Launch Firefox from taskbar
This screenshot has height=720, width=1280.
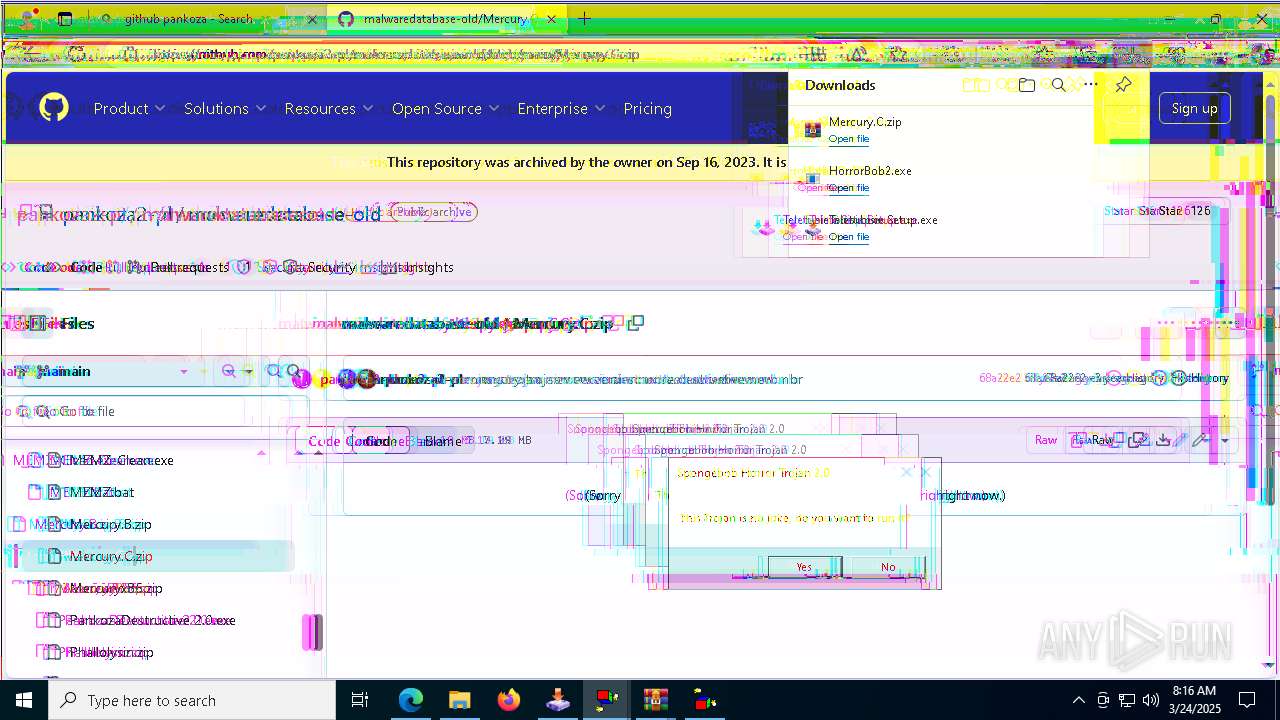point(508,700)
